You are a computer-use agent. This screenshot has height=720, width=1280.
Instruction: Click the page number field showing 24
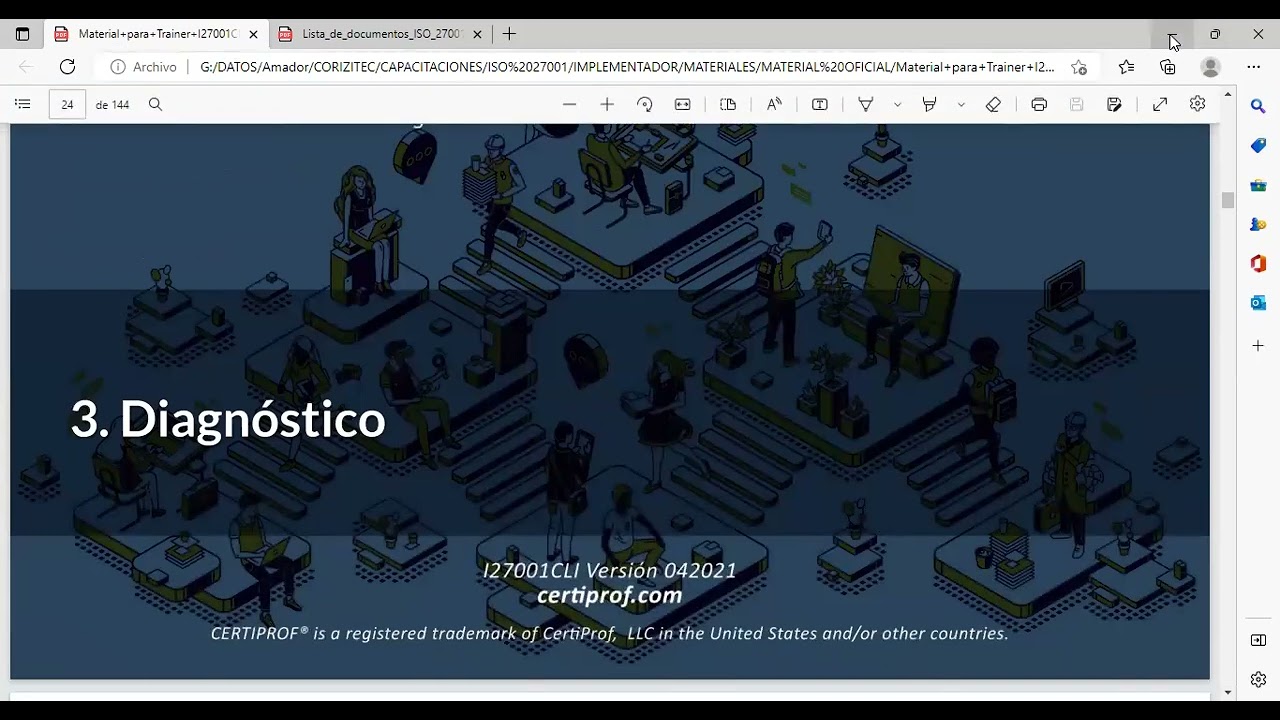click(67, 104)
